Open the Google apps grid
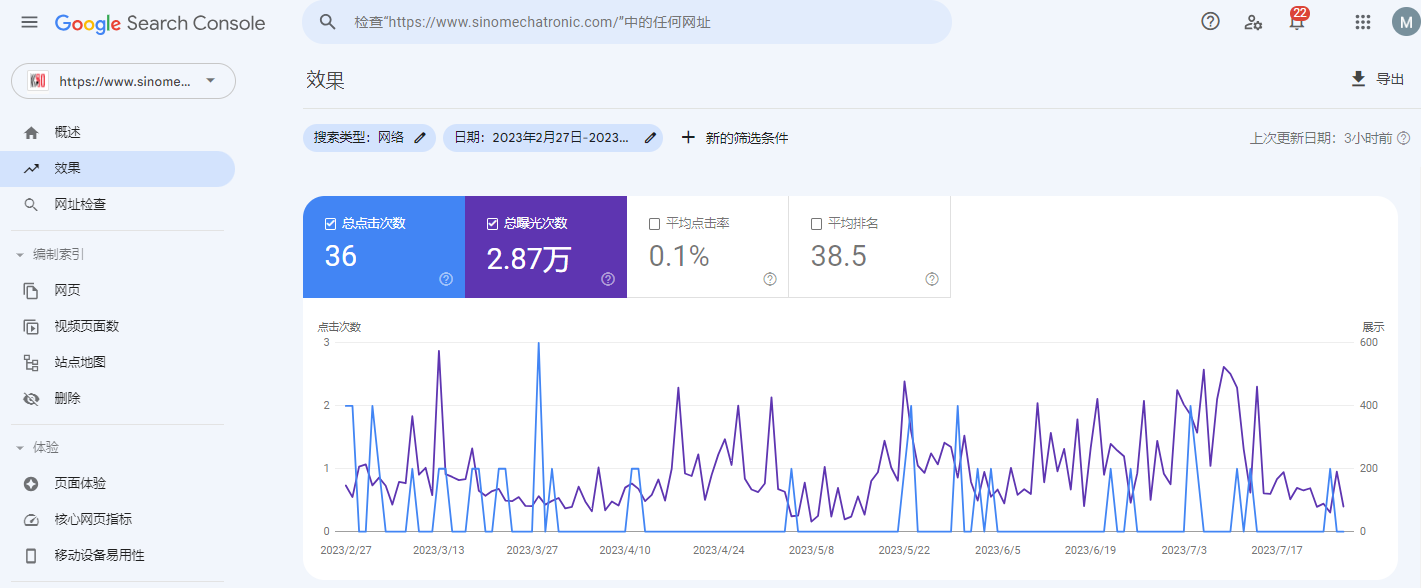The height and width of the screenshot is (588, 1421). 1362,22
